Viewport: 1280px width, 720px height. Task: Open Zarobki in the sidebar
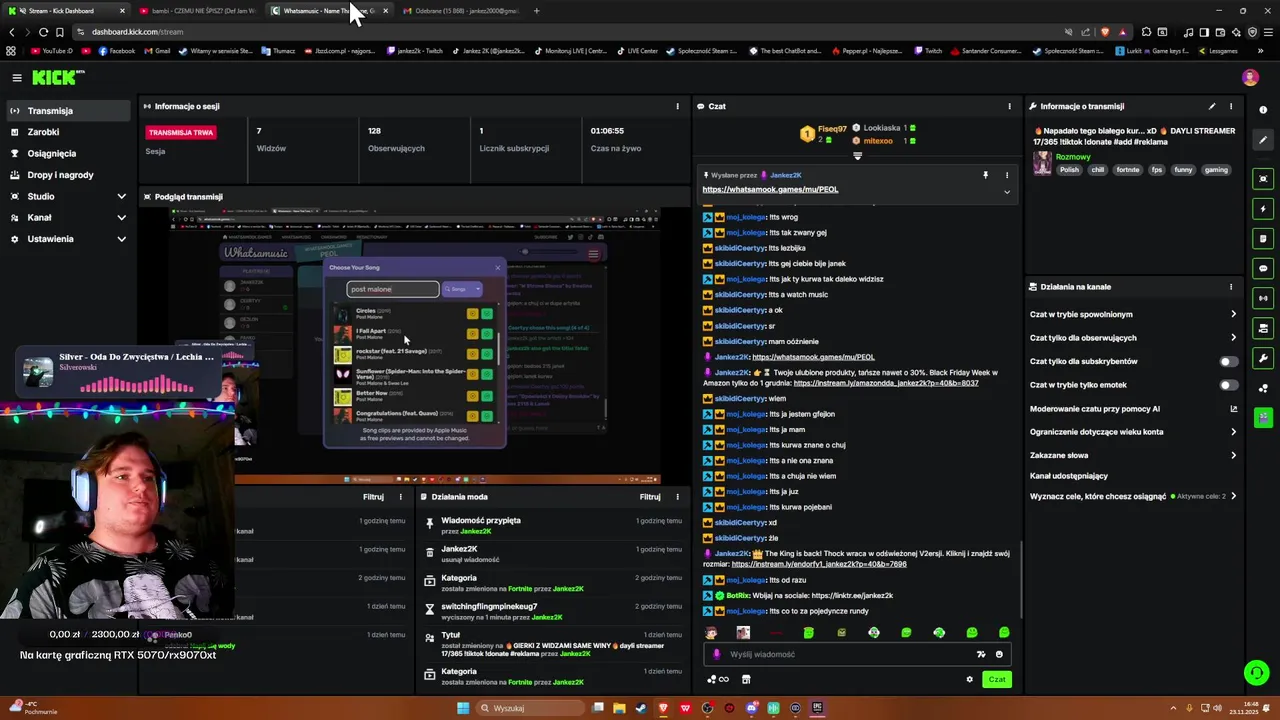68,132
